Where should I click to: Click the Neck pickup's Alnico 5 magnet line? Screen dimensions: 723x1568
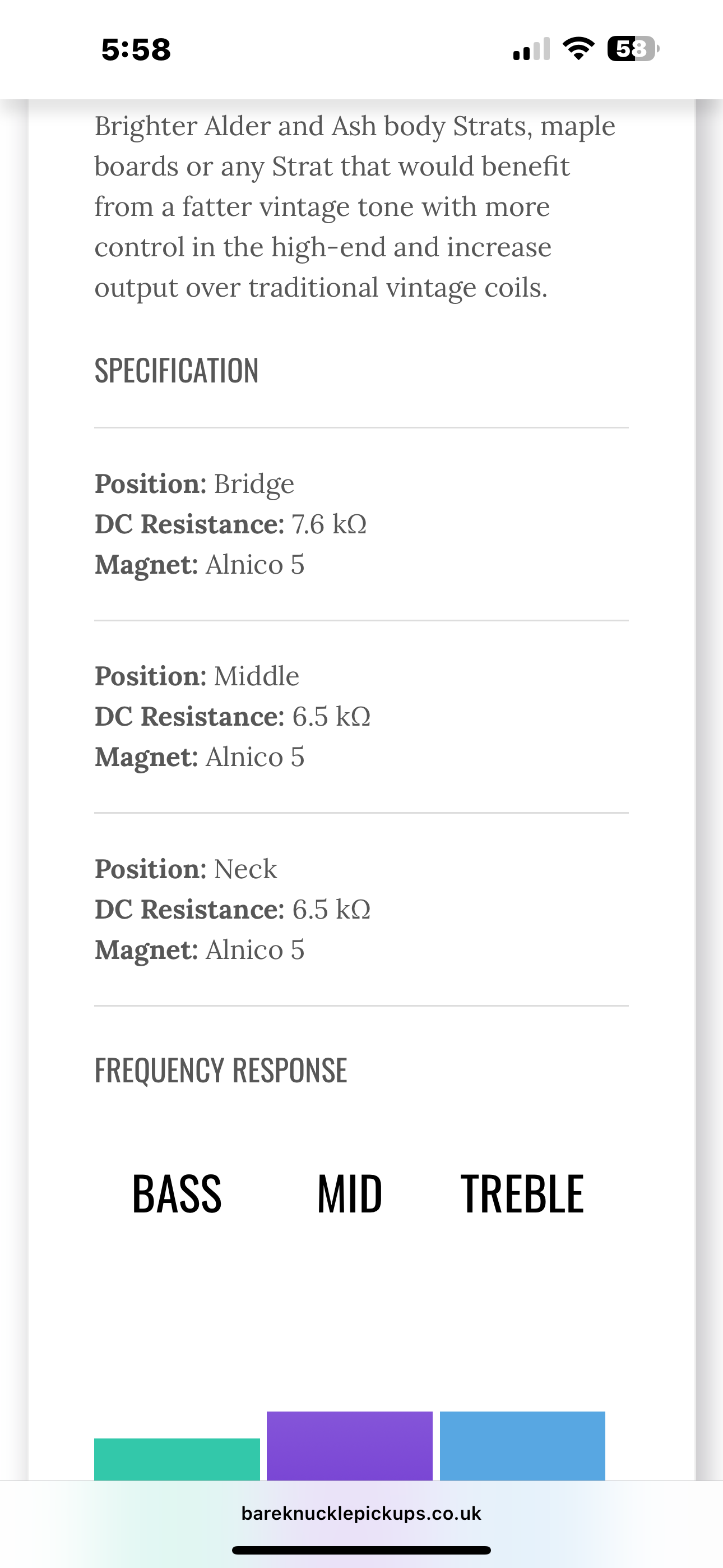point(200,949)
